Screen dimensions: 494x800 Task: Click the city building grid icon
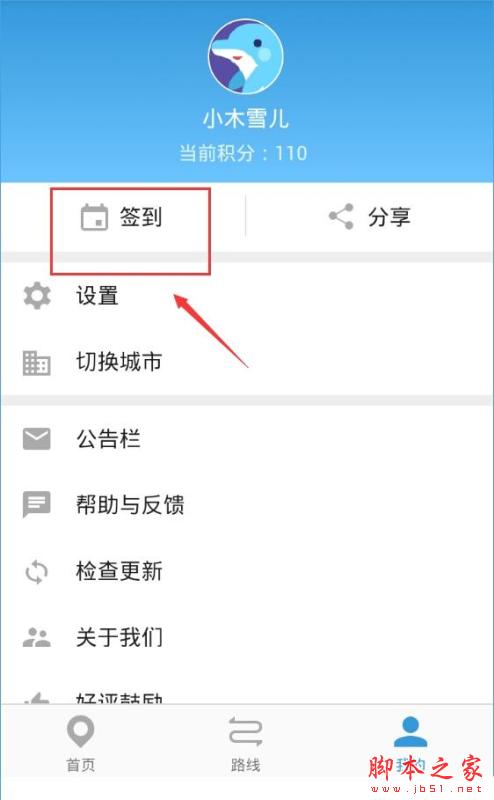(x=37, y=363)
